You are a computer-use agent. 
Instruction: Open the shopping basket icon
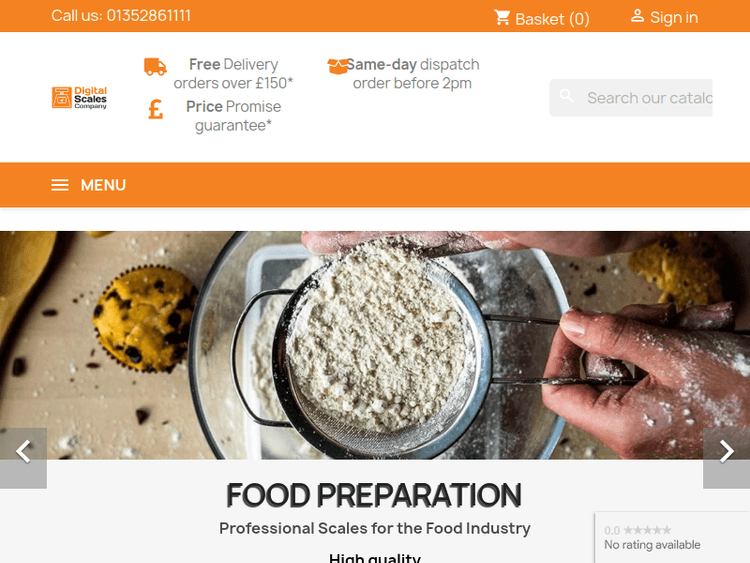coord(502,17)
